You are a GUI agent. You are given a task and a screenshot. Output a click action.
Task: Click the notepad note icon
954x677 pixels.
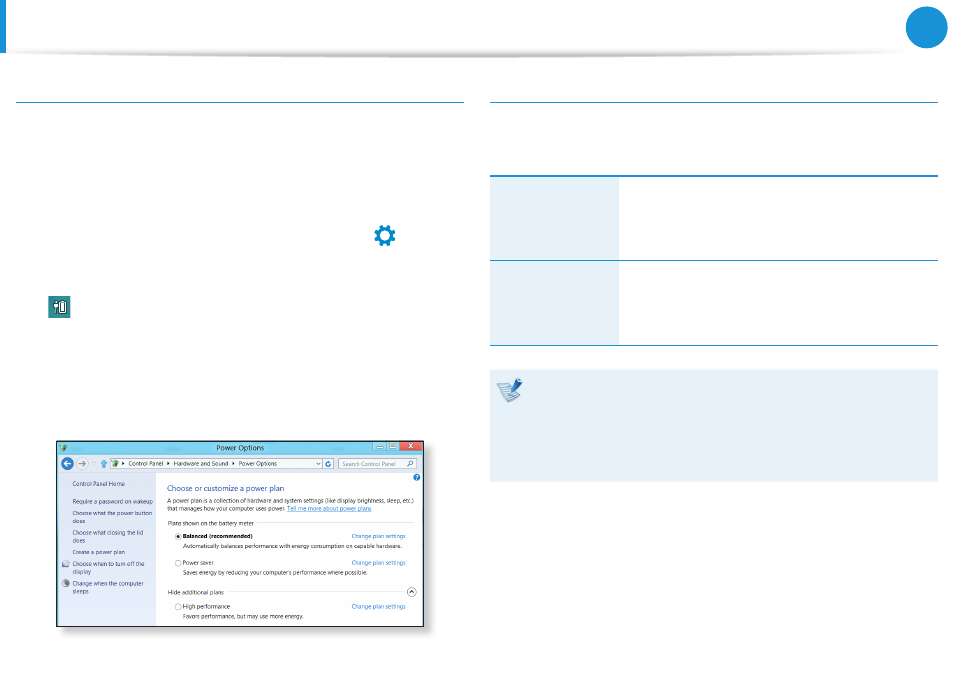coord(510,390)
